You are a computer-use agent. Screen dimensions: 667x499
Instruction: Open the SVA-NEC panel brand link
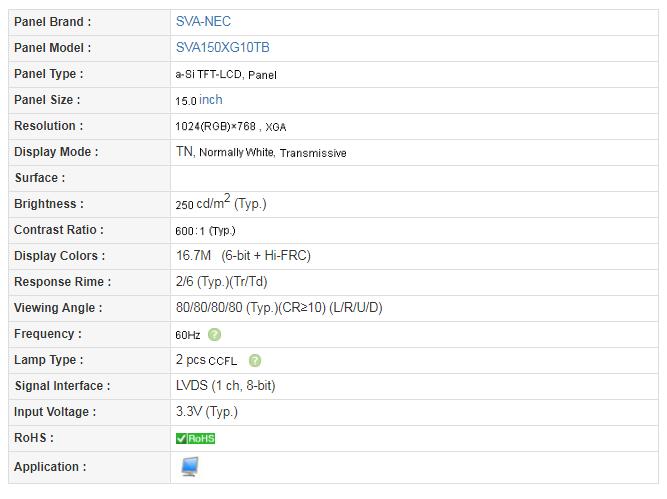coord(203,21)
